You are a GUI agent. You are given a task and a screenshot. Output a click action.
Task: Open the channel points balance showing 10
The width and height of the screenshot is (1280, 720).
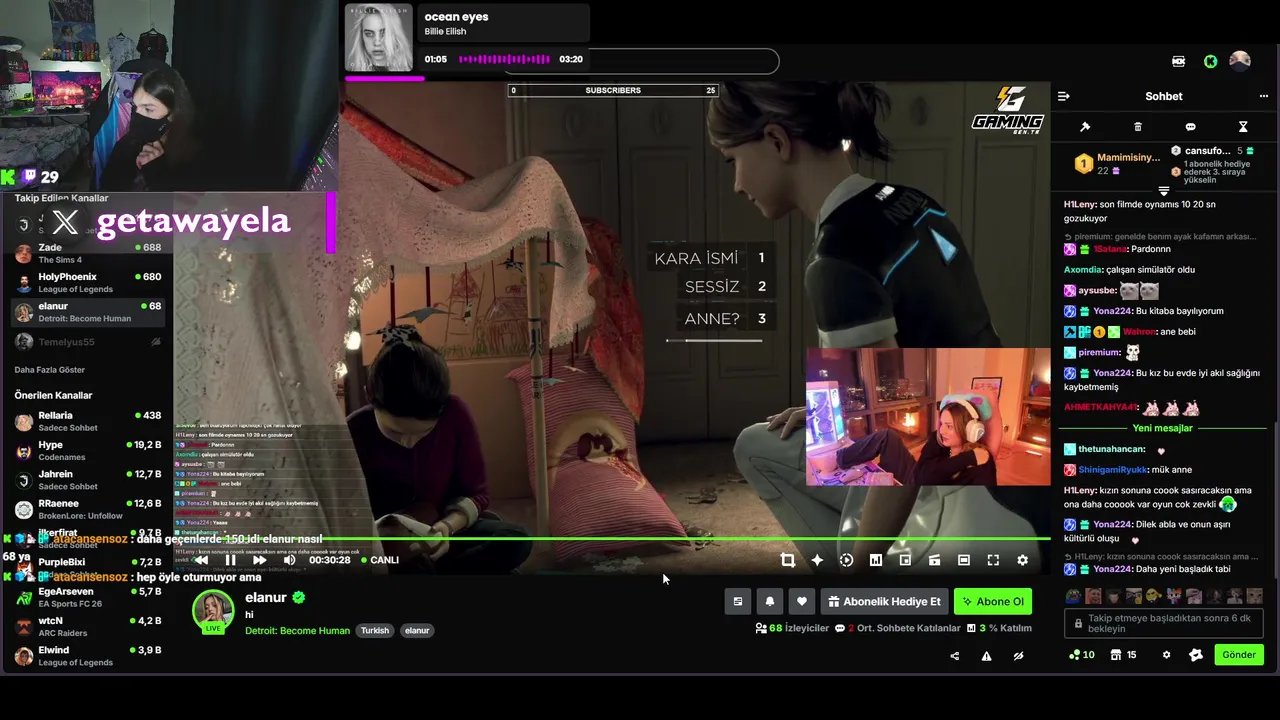1082,655
